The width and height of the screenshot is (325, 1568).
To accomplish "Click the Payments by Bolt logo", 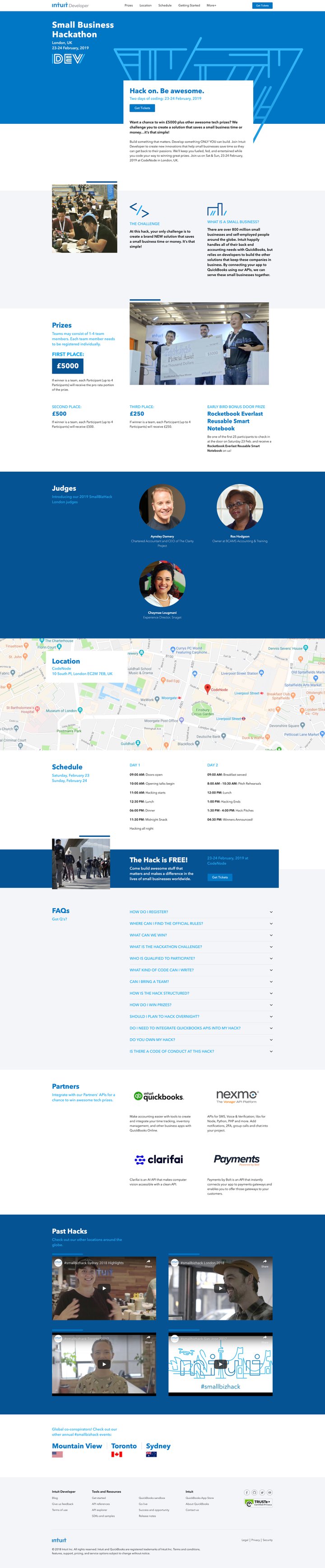I will coord(237,1160).
